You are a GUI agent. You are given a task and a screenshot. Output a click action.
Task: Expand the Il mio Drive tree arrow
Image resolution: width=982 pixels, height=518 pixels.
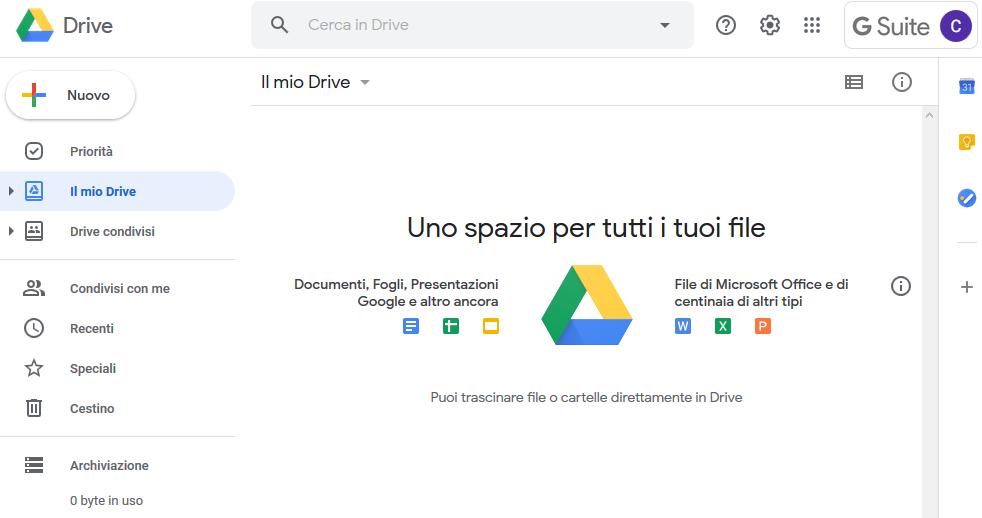click(x=11, y=191)
